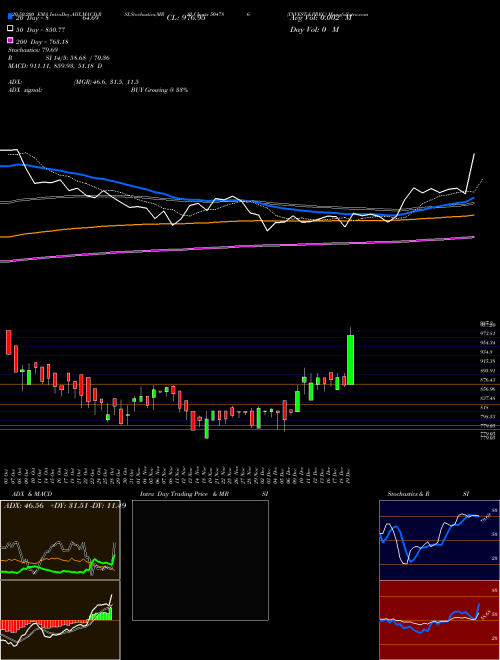
Task: Click the 876.43 price axis label
Action: pos(488,380)
